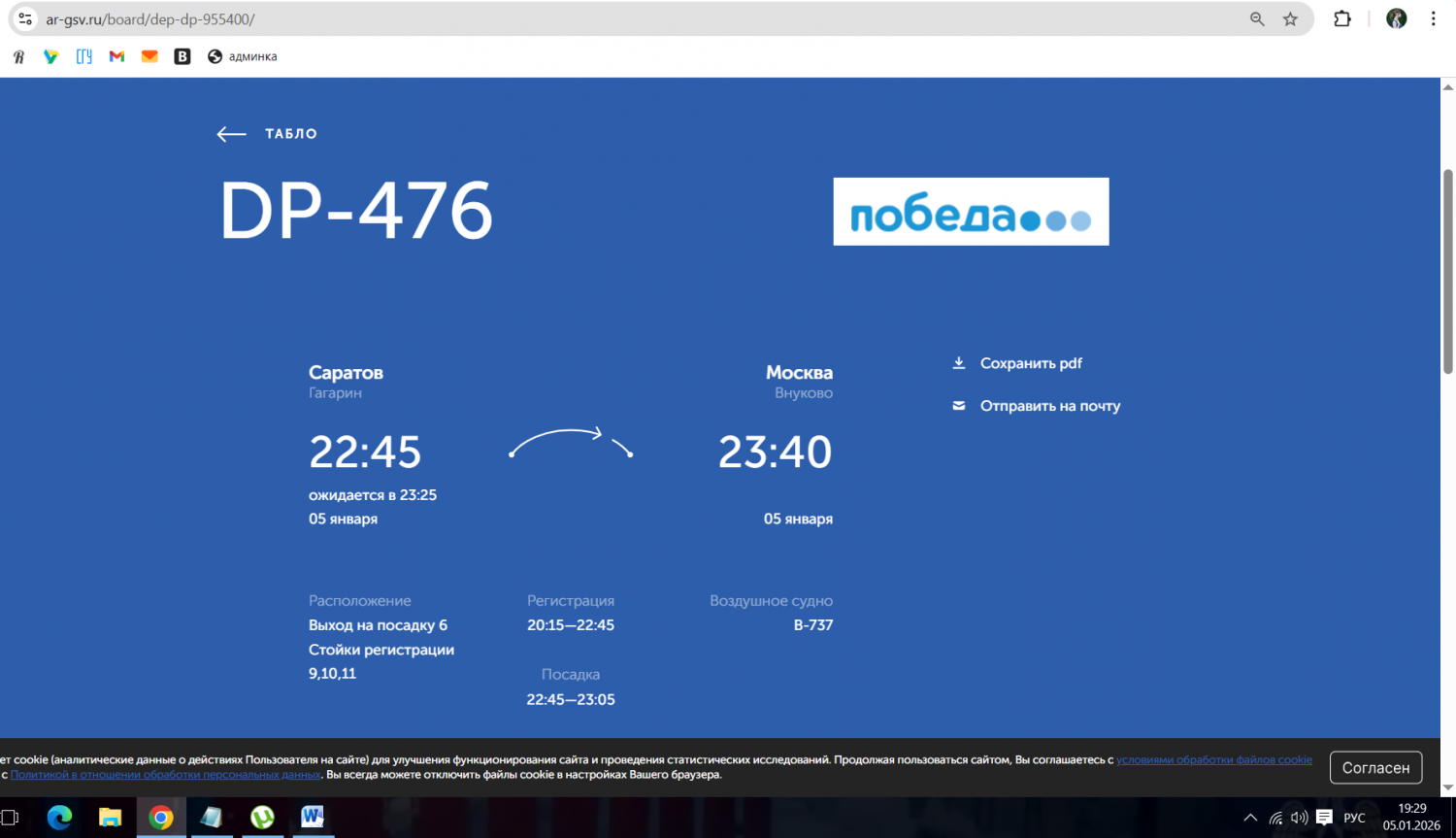The width and height of the screenshot is (1456, 838).
Task: Go back to ТАБЛО using the arrow
Action: (x=231, y=134)
